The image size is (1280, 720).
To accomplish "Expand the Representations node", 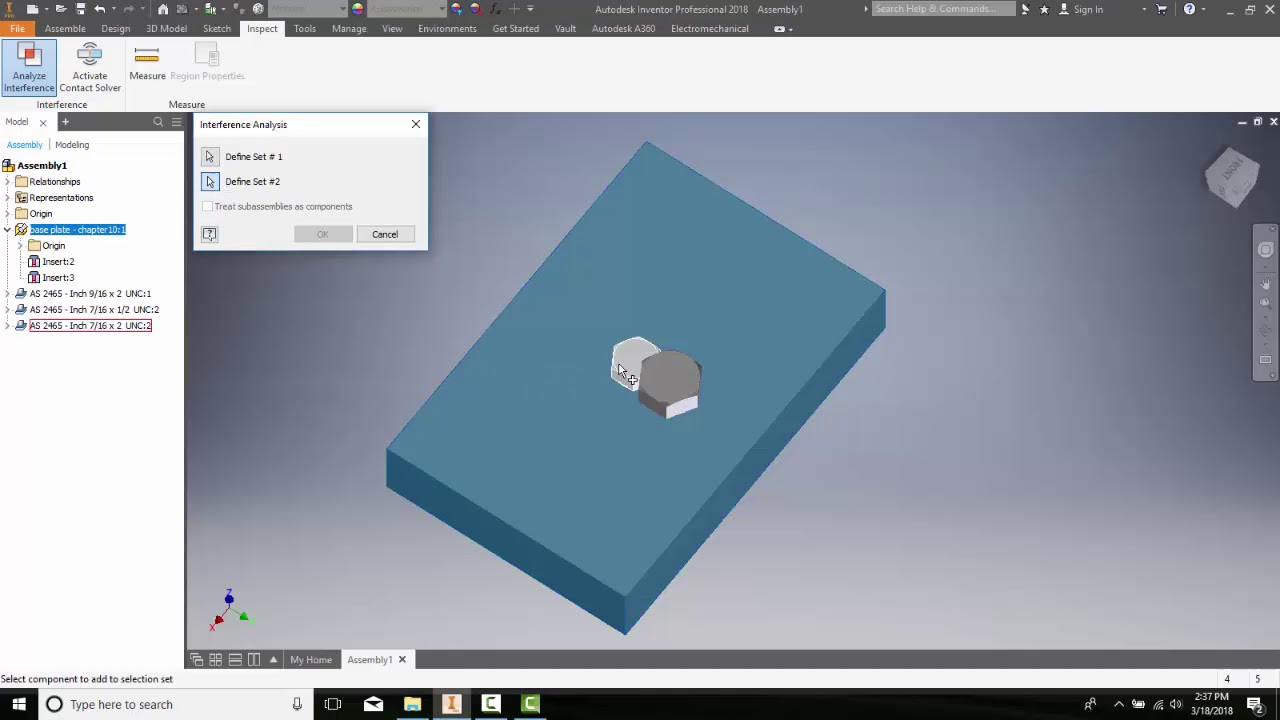I will click(x=8, y=198).
